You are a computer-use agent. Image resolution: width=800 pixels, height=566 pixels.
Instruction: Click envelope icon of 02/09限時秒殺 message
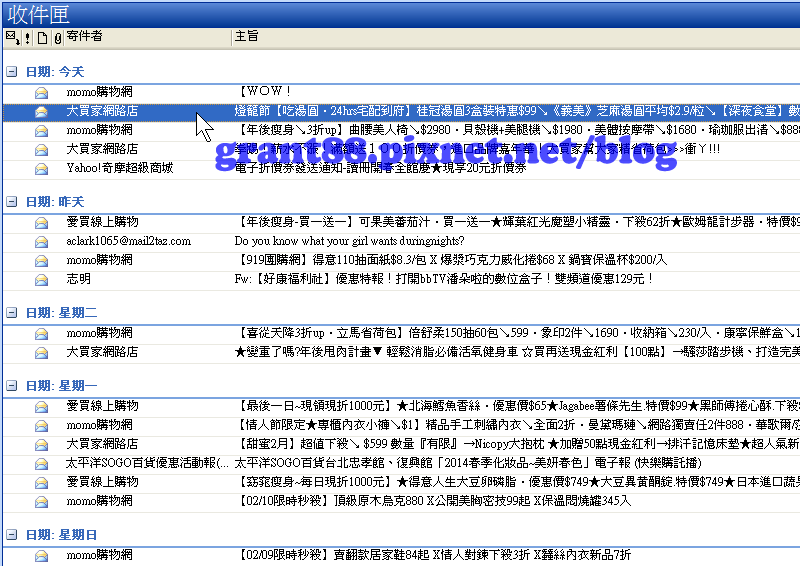click(41, 556)
